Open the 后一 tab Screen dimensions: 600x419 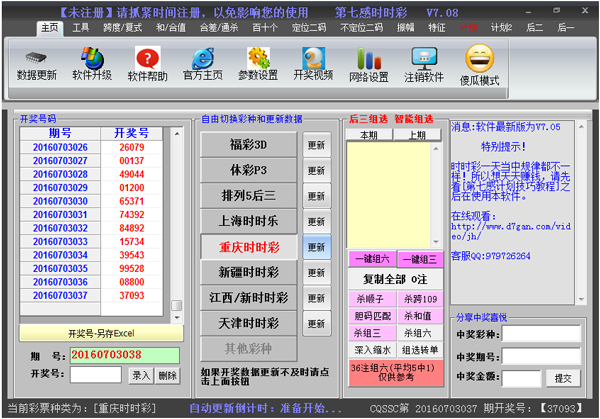[566, 28]
